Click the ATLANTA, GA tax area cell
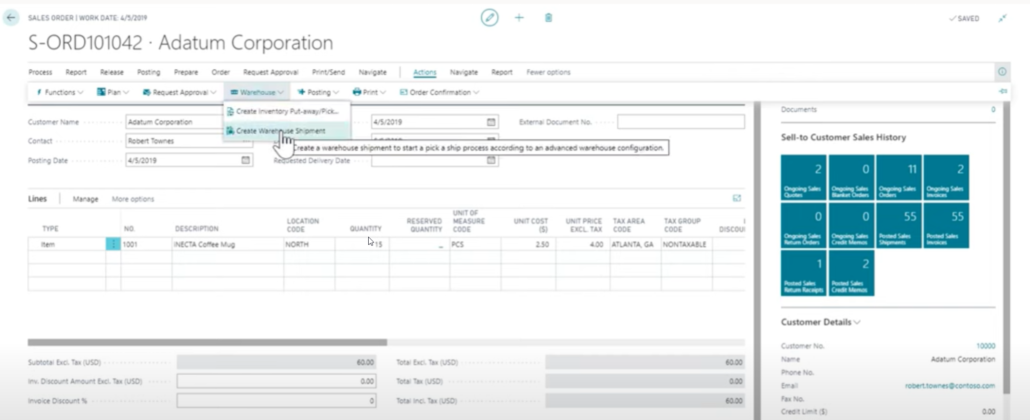1030x420 pixels. [x=635, y=244]
